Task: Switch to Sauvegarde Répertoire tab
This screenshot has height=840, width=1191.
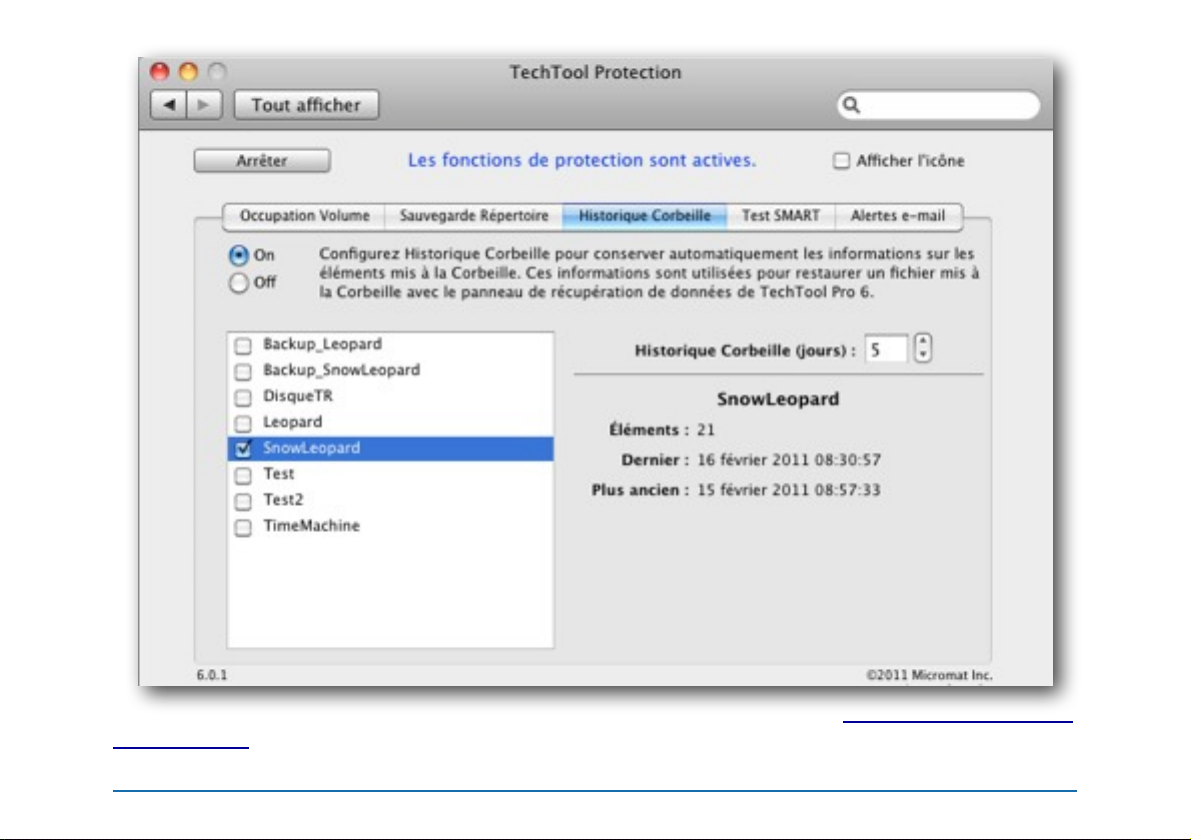Action: (474, 216)
